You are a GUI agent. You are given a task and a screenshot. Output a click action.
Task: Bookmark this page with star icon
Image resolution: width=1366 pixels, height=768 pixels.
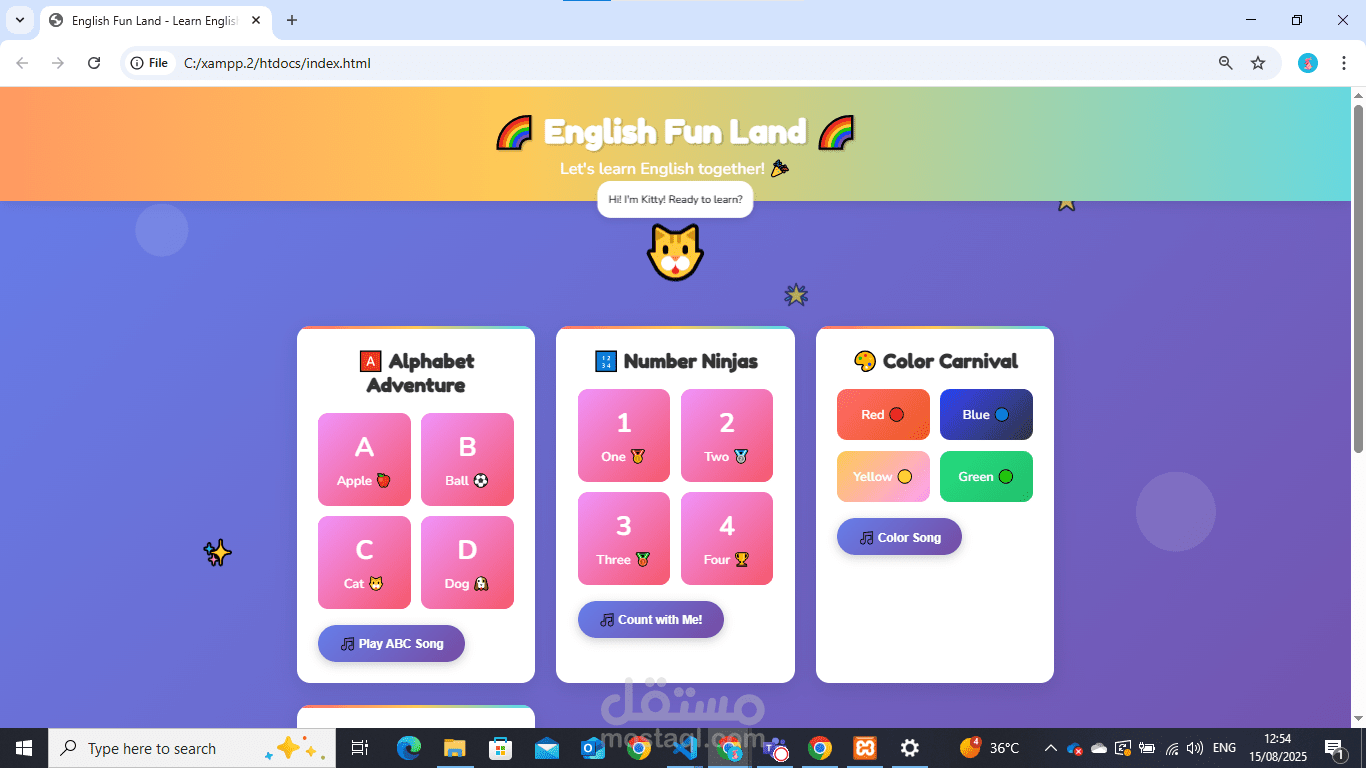coord(1258,63)
